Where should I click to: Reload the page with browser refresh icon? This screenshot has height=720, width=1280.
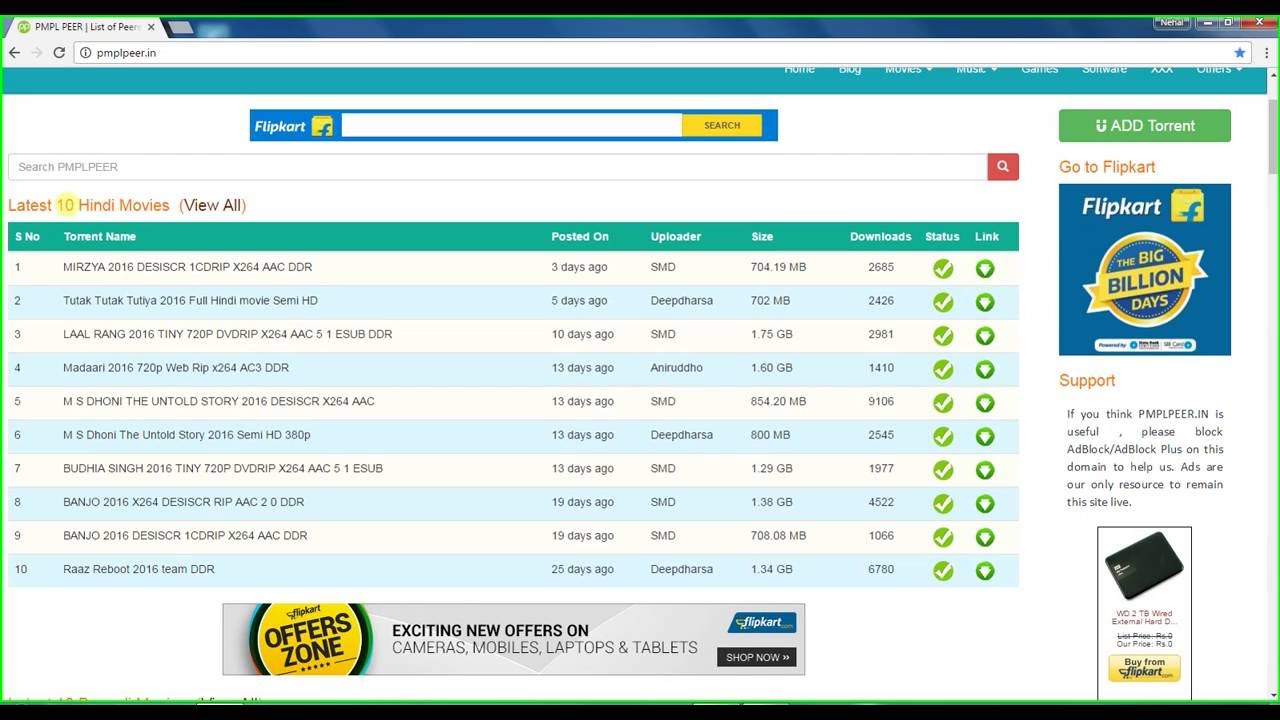pos(59,53)
